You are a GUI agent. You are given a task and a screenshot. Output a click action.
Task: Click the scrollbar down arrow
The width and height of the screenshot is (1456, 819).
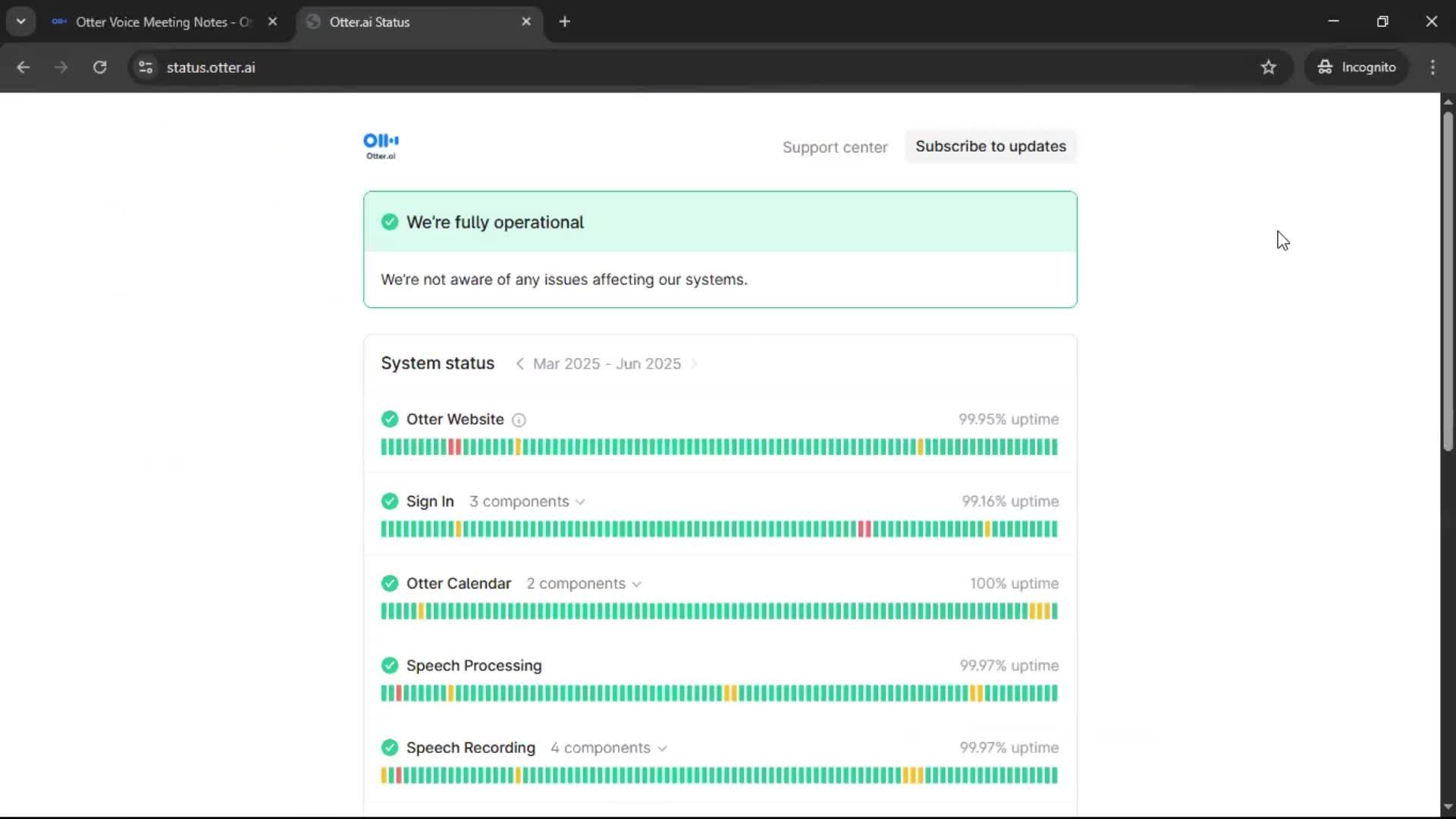1448,807
